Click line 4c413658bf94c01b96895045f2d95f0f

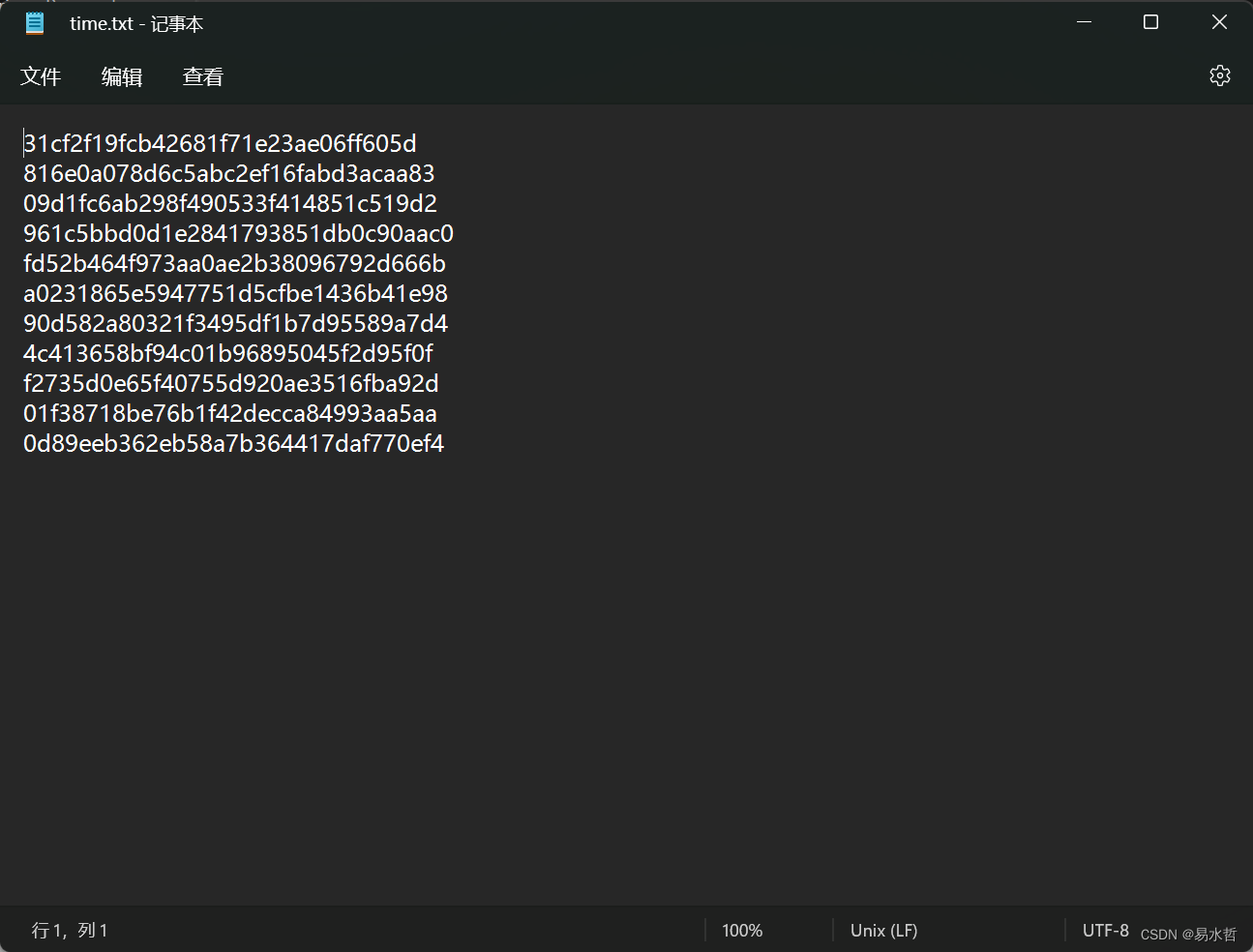228,353
